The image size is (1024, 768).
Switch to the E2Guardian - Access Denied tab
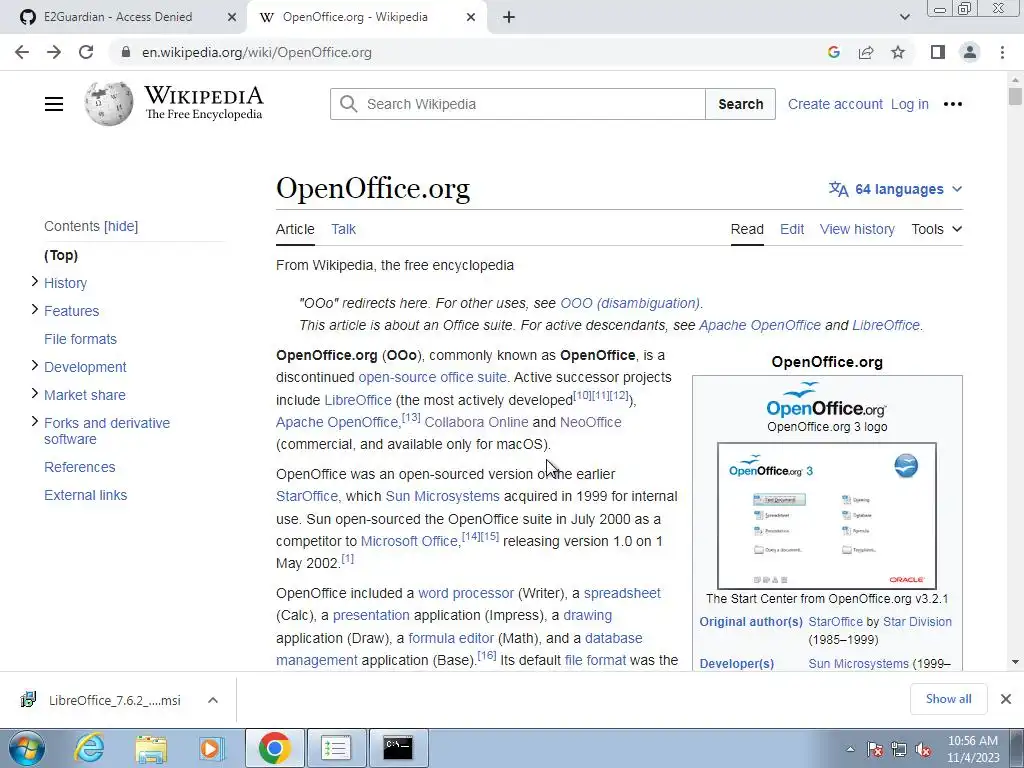[124, 17]
